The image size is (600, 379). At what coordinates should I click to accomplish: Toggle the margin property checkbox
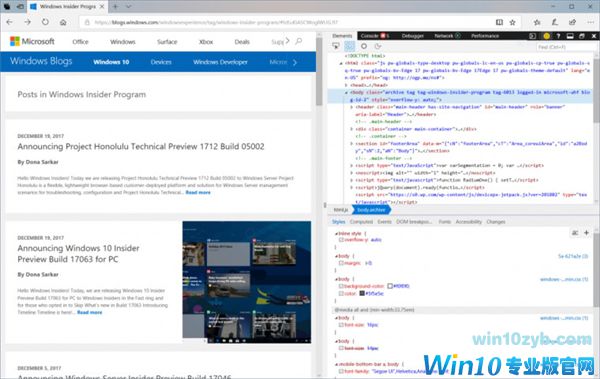341,263
